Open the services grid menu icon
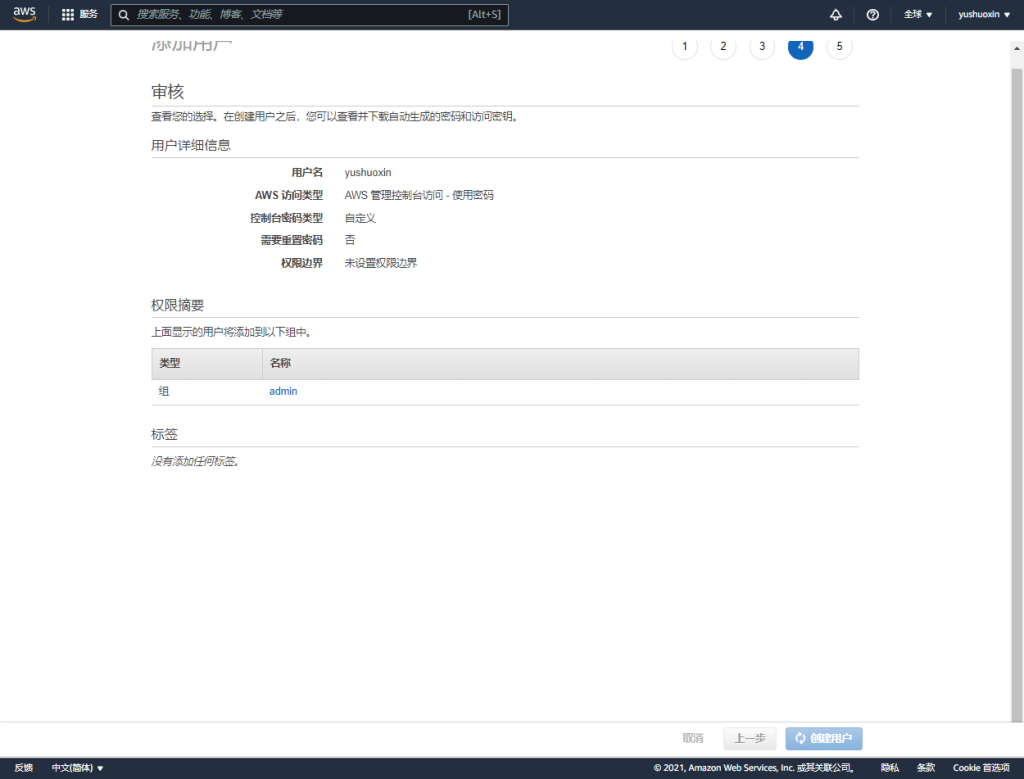The image size is (1024, 779). [x=68, y=15]
